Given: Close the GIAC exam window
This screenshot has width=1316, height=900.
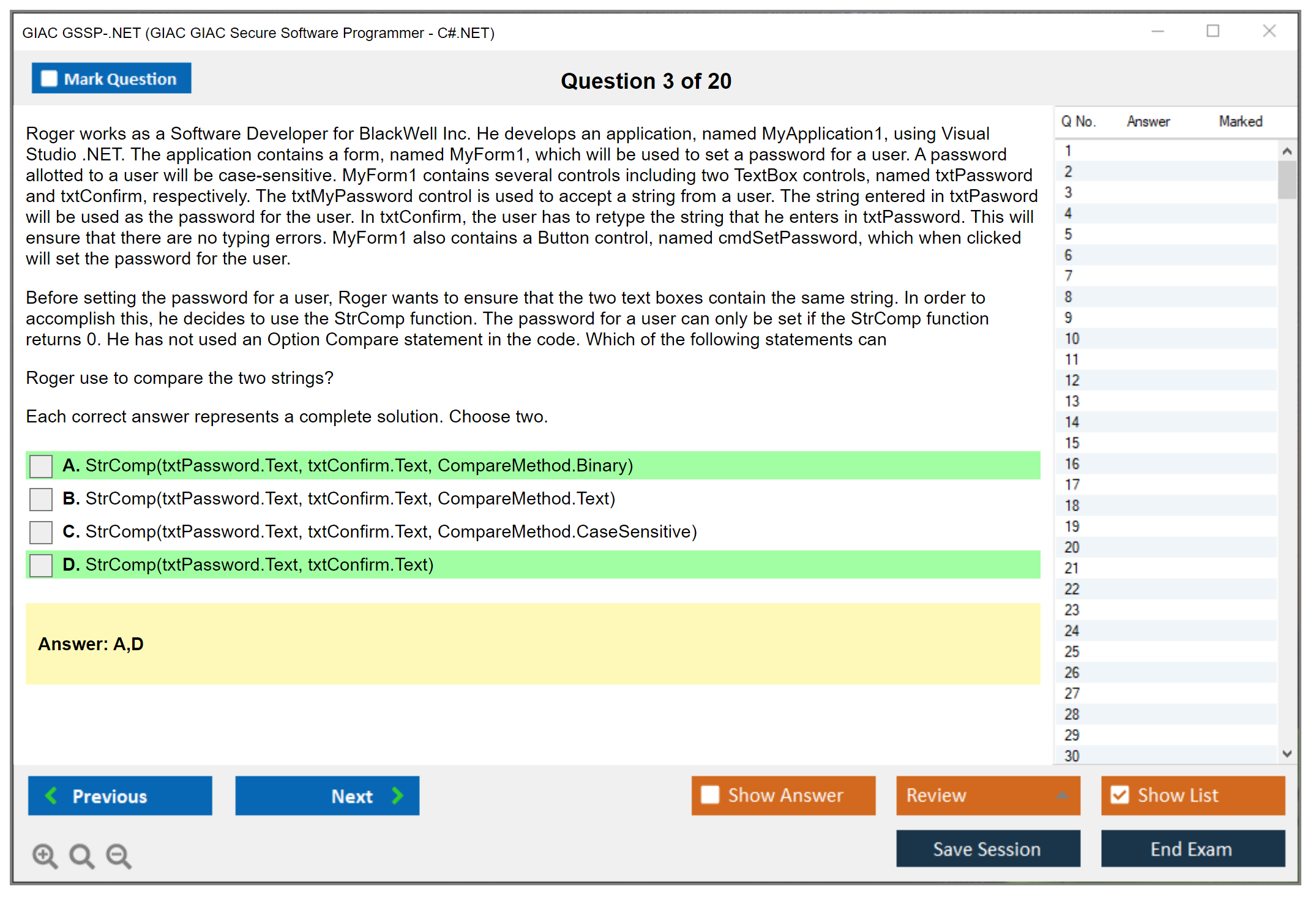Looking at the screenshot, I should (1269, 31).
